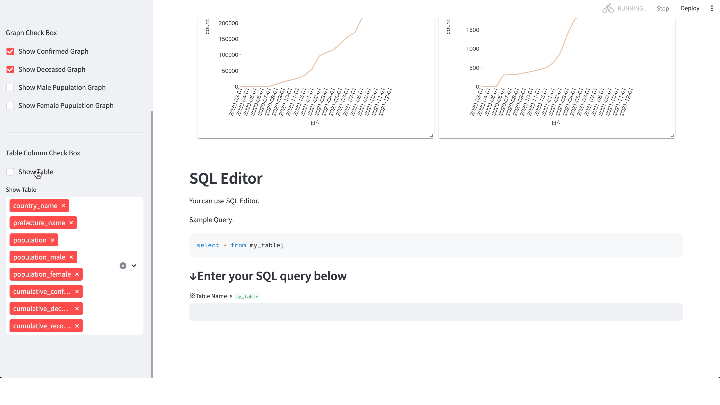Remove the prefecture_name tag
Image resolution: width=720 pixels, height=405 pixels.
(71, 222)
